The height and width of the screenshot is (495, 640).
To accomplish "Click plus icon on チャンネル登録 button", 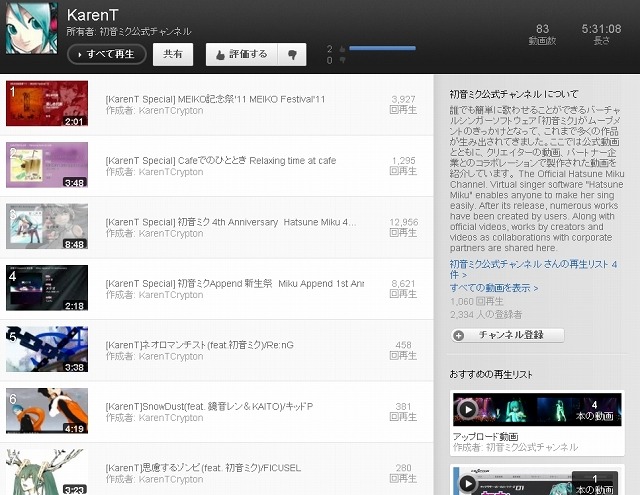I will (x=459, y=335).
